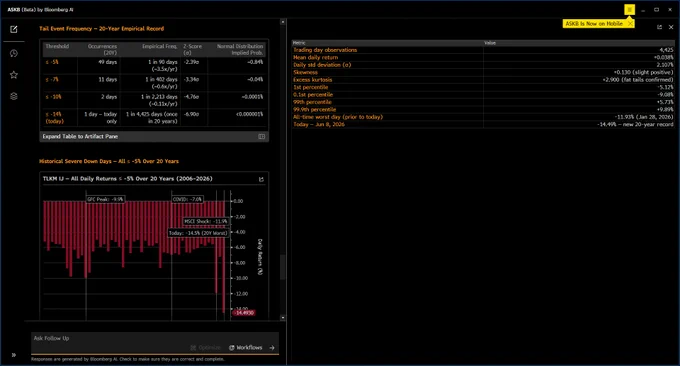
Task: Click Expand Table to Artifact Pane
Action: [154, 136]
